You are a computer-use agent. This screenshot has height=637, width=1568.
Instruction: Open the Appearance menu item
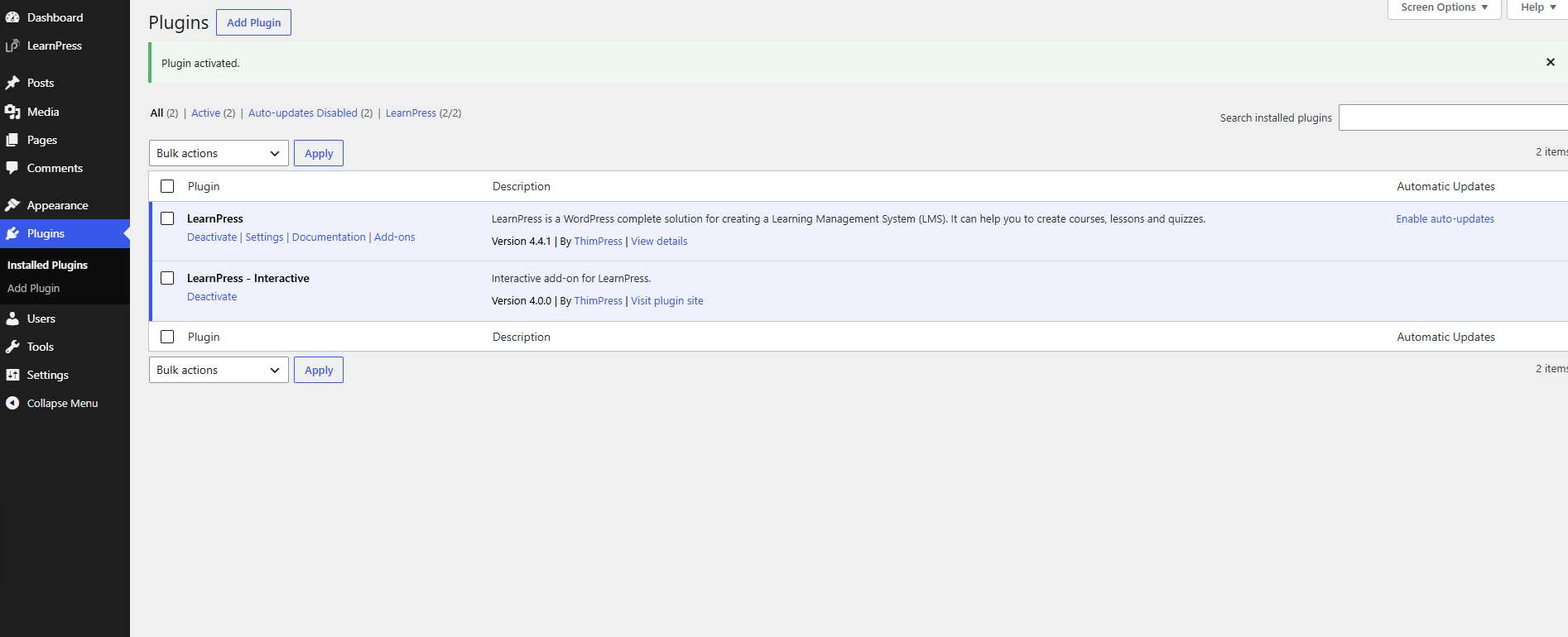[58, 205]
